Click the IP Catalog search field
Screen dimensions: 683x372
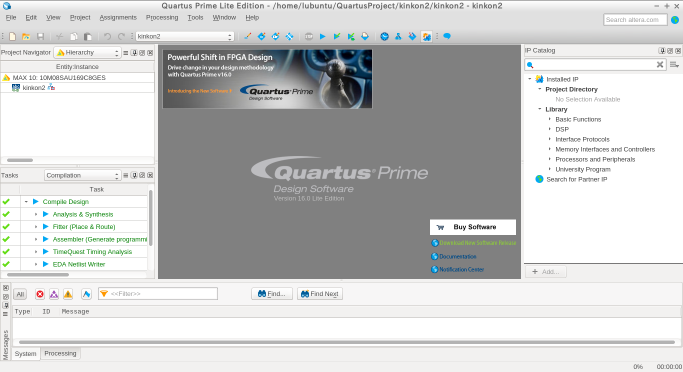595,64
